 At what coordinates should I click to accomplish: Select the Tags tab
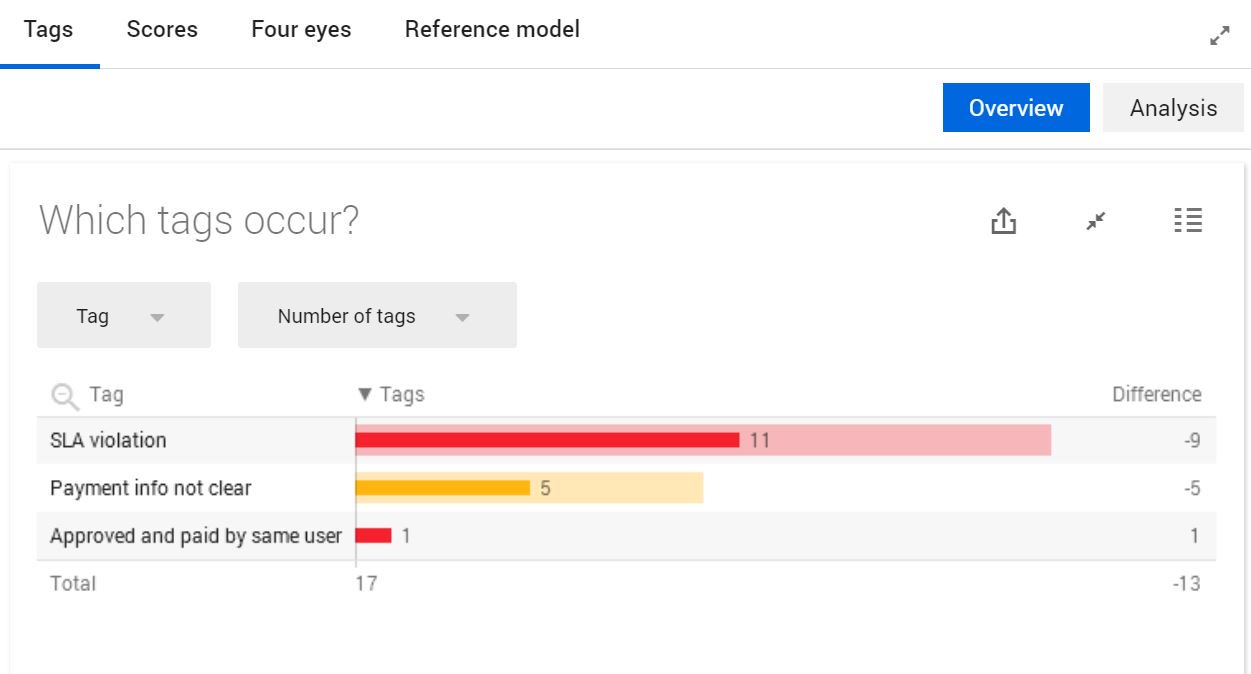tap(49, 30)
